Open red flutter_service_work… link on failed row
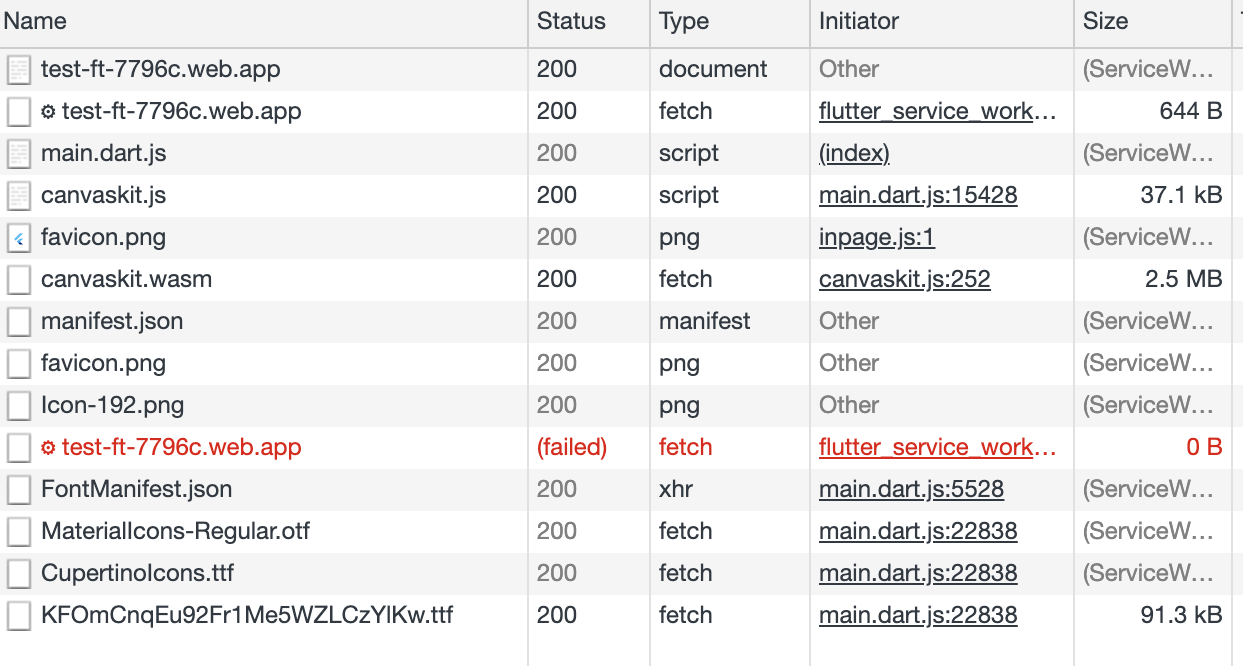Viewport: 1243px width, 666px height. pyautogui.click(x=938, y=448)
